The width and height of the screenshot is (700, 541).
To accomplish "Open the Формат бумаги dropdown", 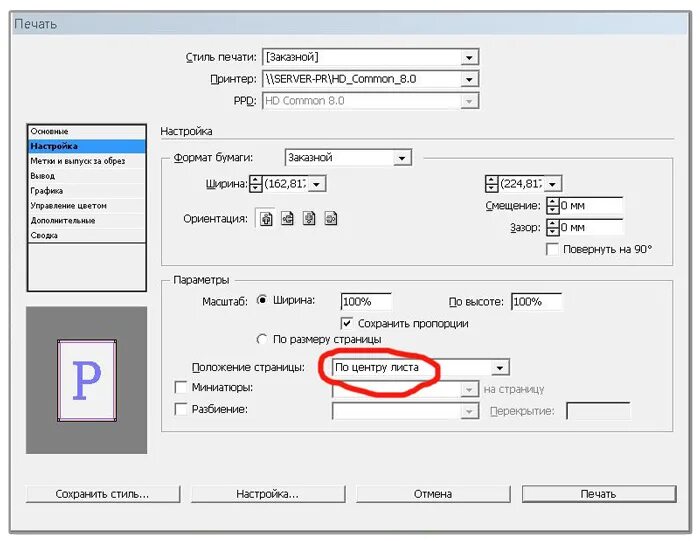I will coord(402,158).
